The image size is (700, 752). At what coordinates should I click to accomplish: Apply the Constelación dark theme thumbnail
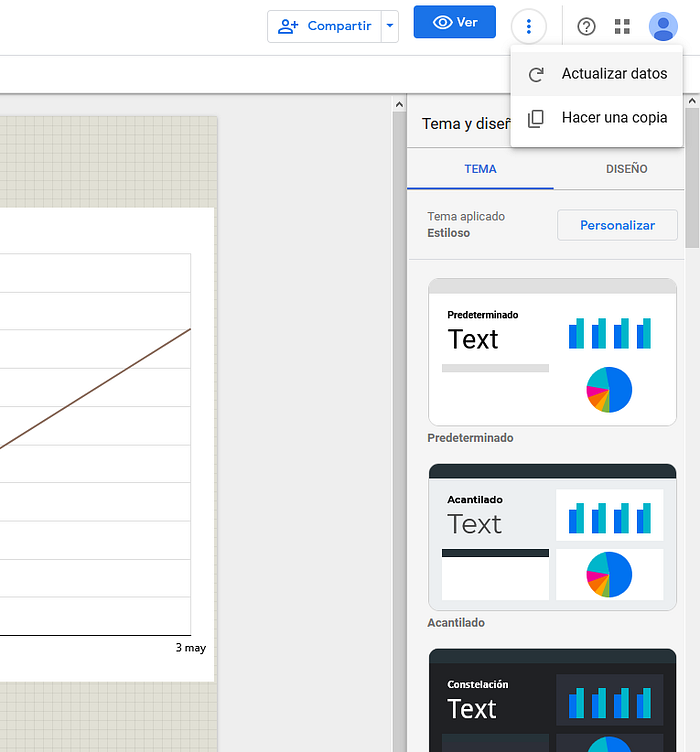click(x=552, y=700)
